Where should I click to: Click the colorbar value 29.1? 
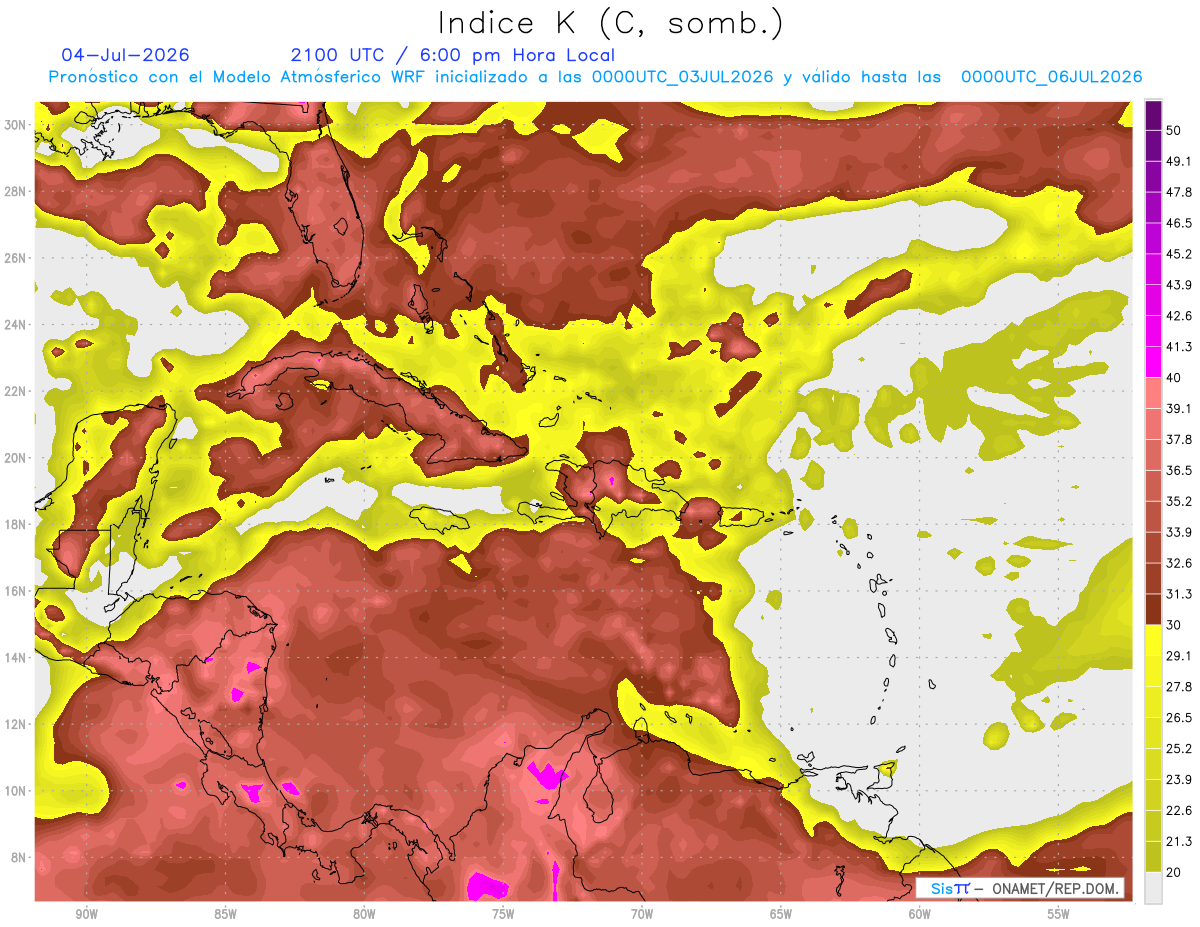1179,656
